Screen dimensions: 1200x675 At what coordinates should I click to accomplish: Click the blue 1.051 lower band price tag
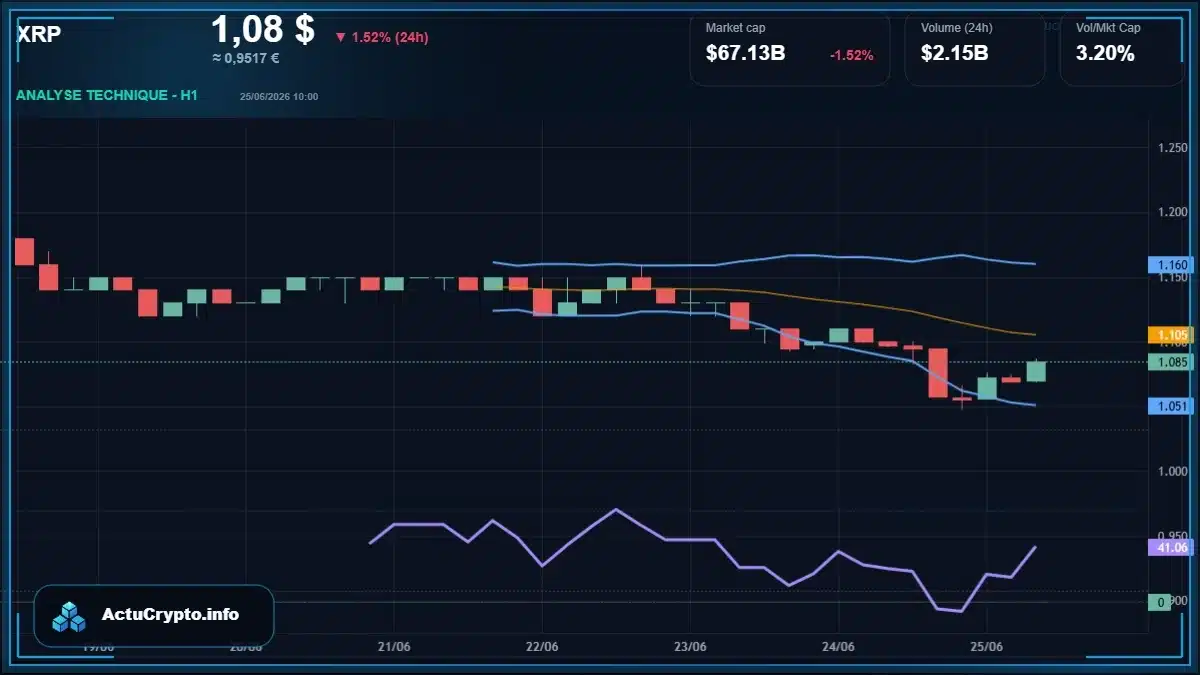(x=1170, y=406)
